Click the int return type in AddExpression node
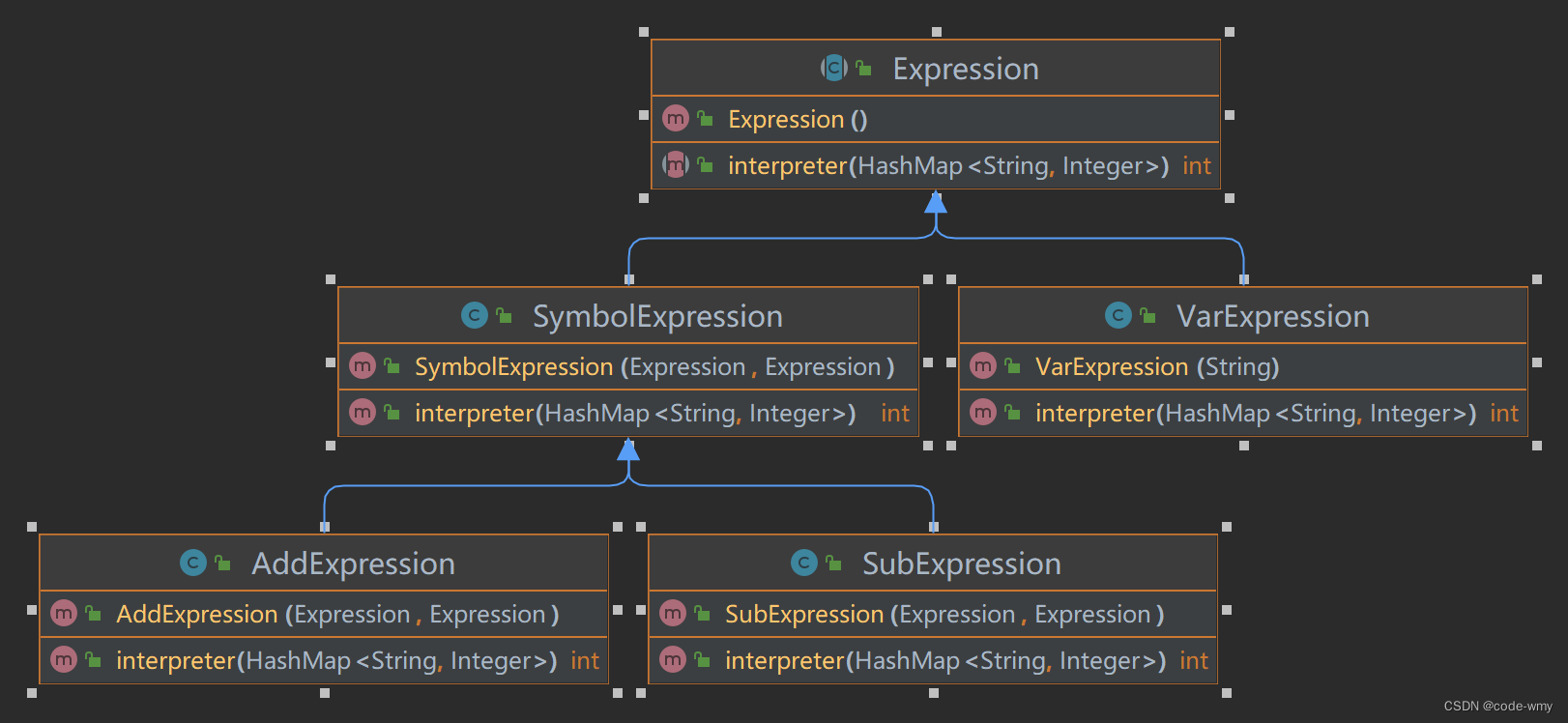This screenshot has width=1568, height=723. pos(585,661)
